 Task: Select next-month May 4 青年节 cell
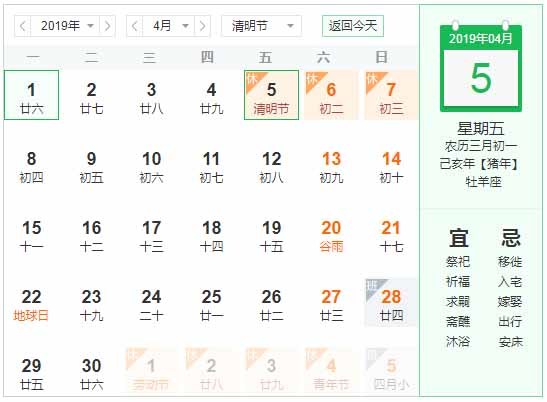point(331,372)
